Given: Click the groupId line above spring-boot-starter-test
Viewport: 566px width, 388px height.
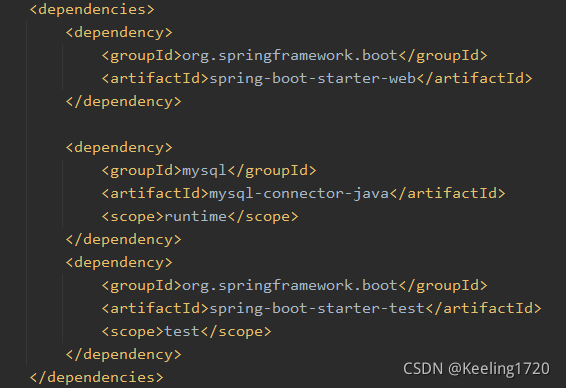Looking at the screenshot, I should tap(294, 286).
